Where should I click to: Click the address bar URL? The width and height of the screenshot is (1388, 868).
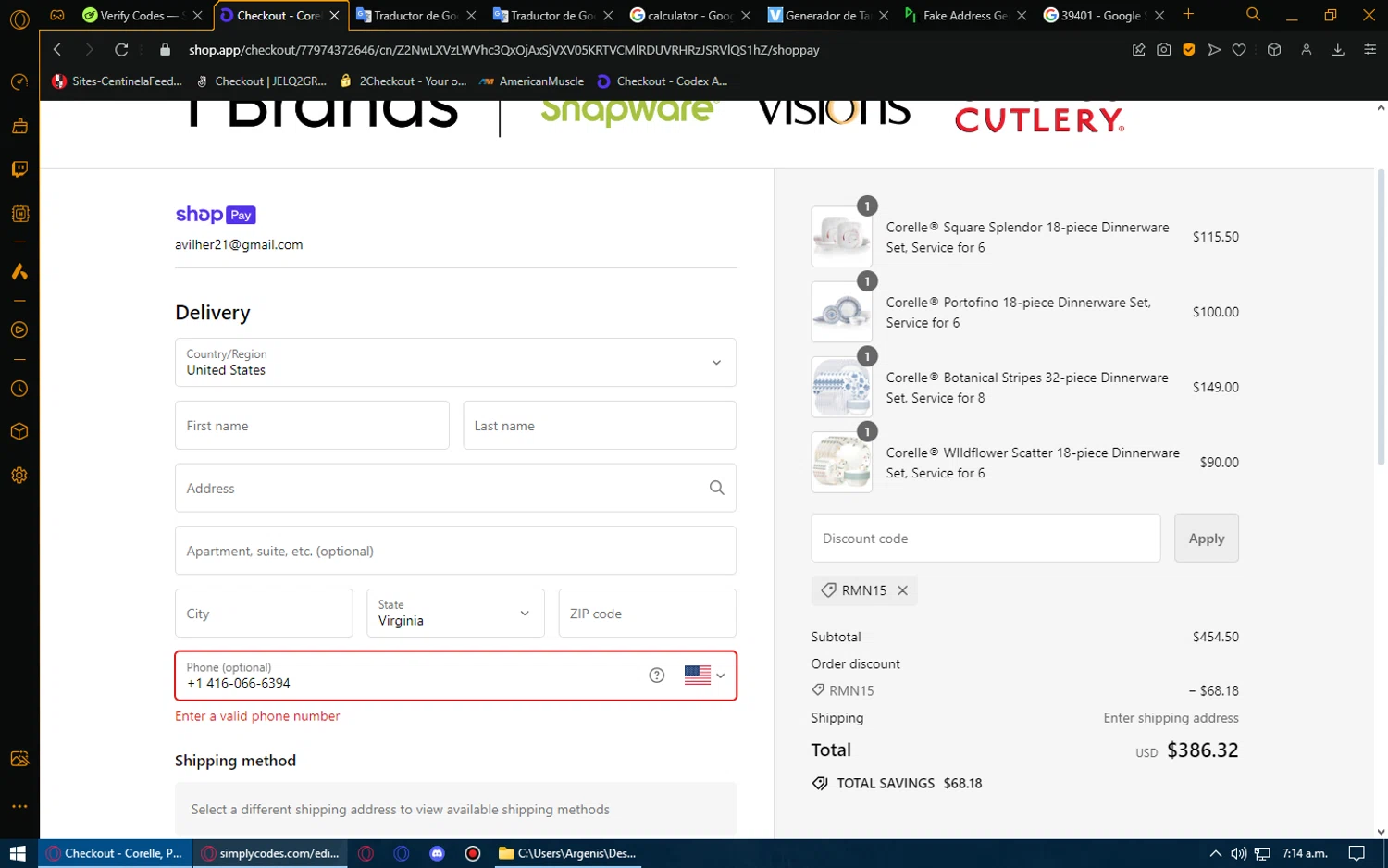(504, 50)
